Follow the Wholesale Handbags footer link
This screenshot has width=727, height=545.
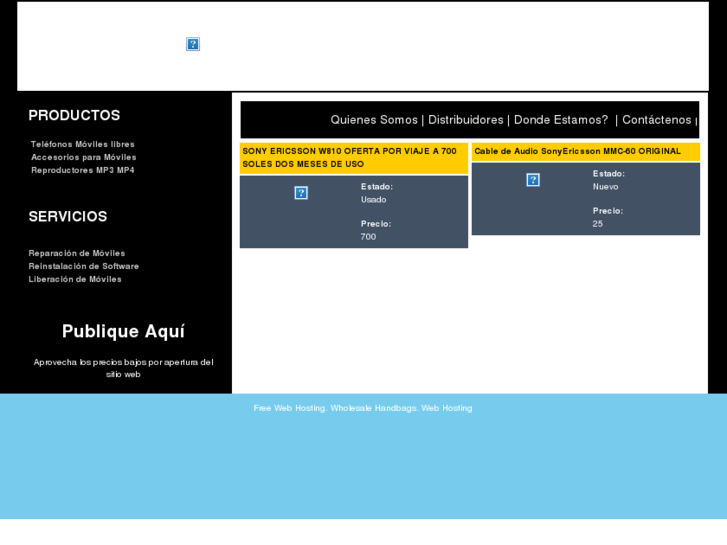pos(373,408)
